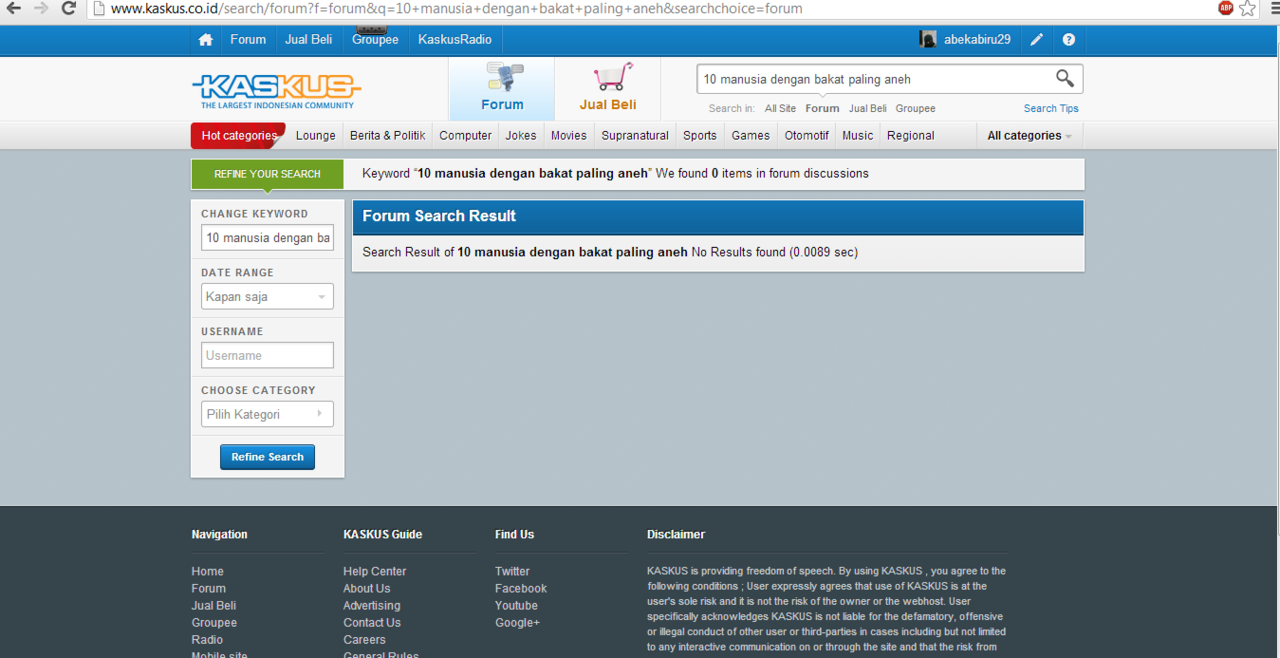Open the Date Range 'Kapan saja' dropdown
The height and width of the screenshot is (658, 1280).
point(267,297)
